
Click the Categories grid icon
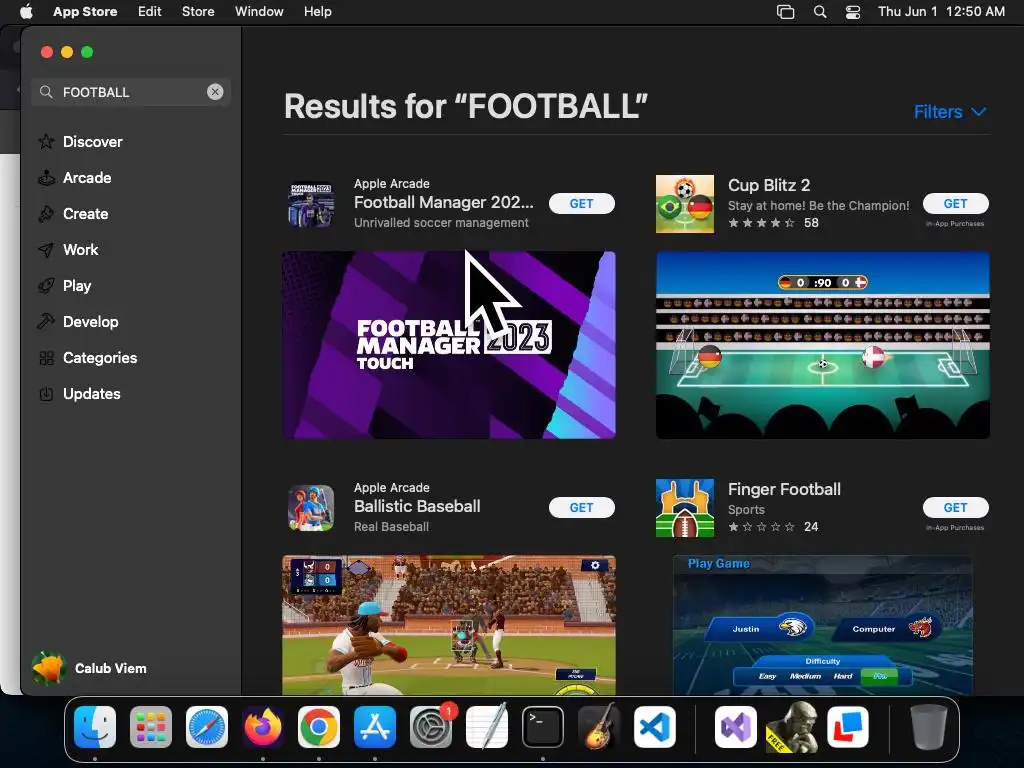[46, 358]
